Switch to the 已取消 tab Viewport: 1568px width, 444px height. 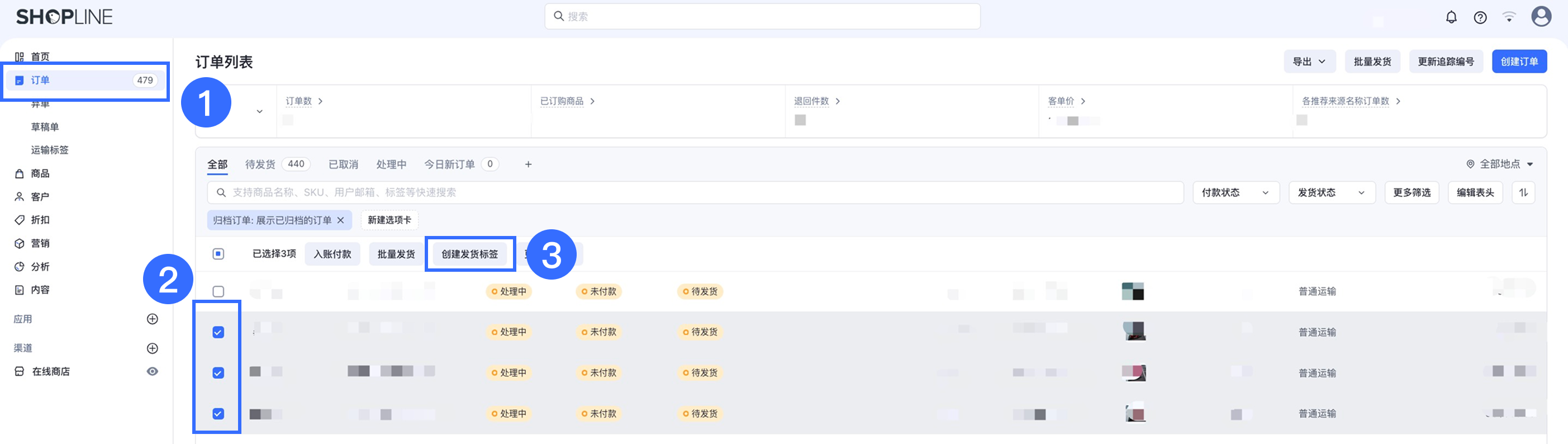[x=343, y=164]
